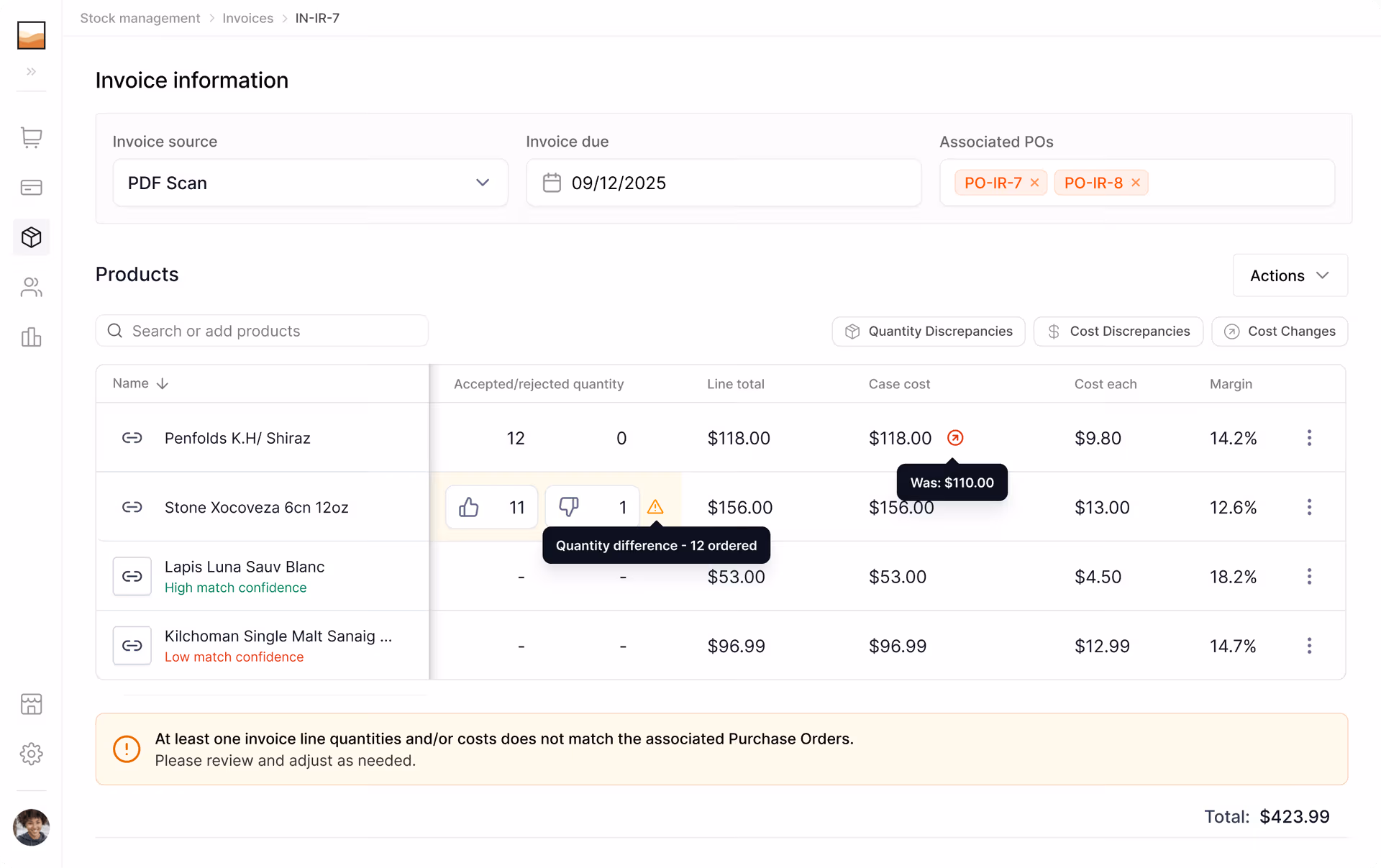1381x868 pixels.
Task: Click thumbs up accept button for Stone Xocoveza
Action: coord(469,507)
